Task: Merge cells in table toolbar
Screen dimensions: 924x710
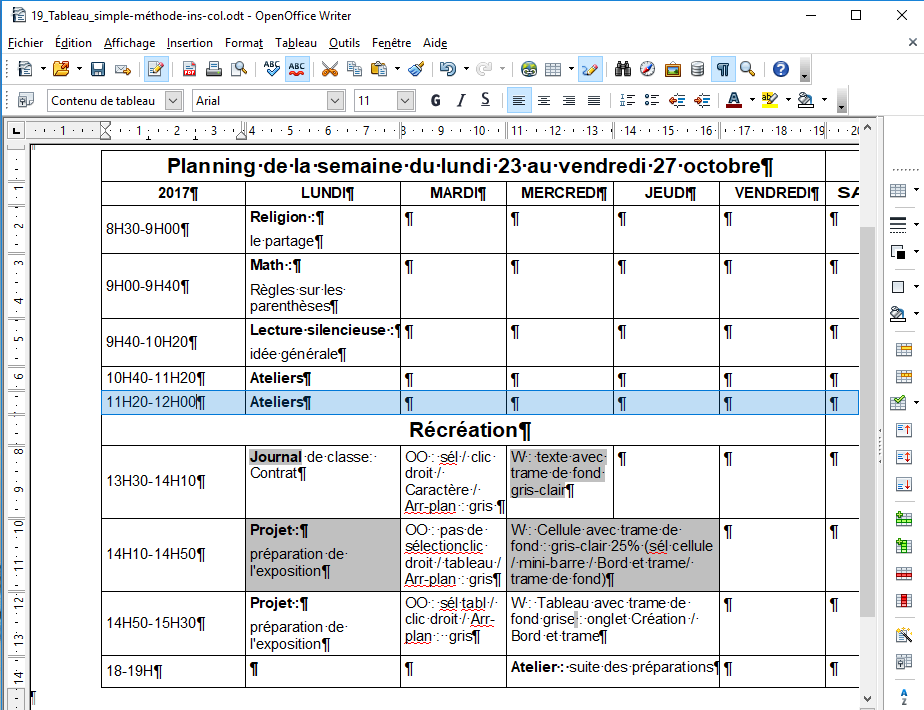Action: [x=903, y=349]
